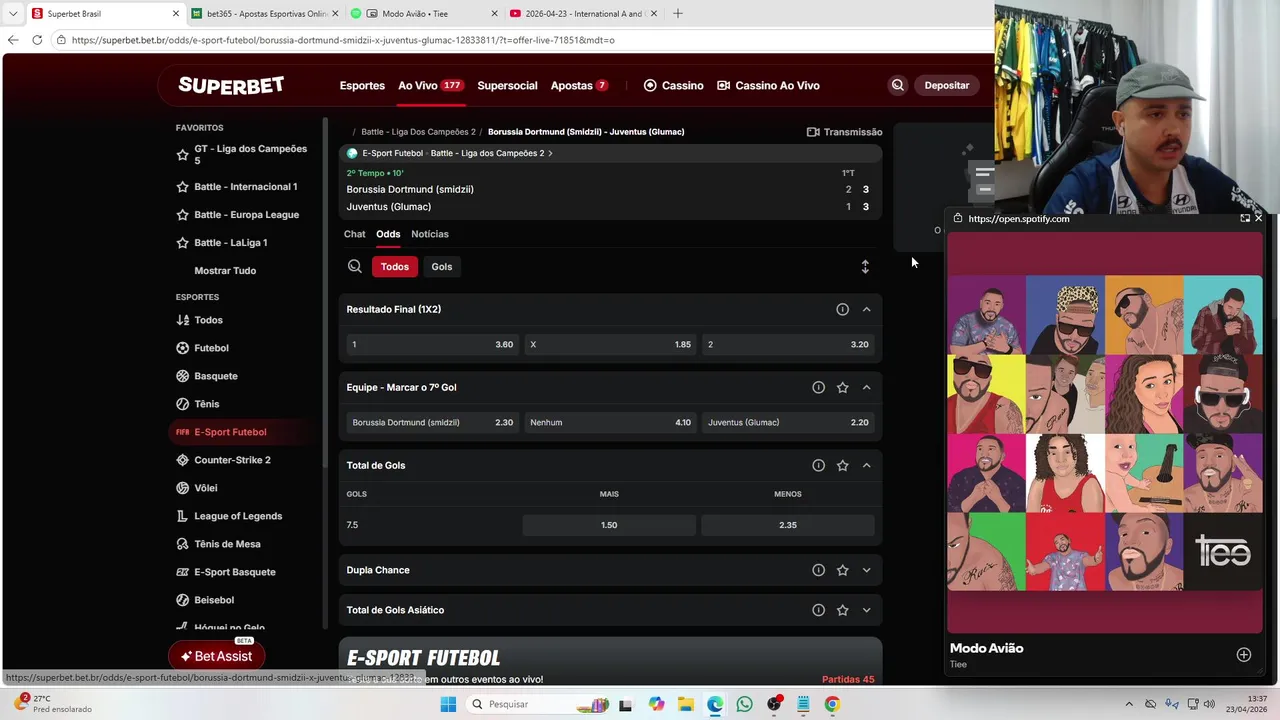Show info for Total de Gols Asiático
This screenshot has width=1280, height=720.
coord(818,610)
